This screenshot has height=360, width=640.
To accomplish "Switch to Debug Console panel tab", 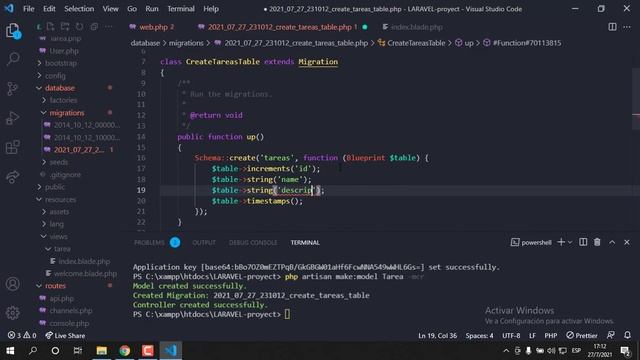I will pyautogui.click(x=253, y=242).
